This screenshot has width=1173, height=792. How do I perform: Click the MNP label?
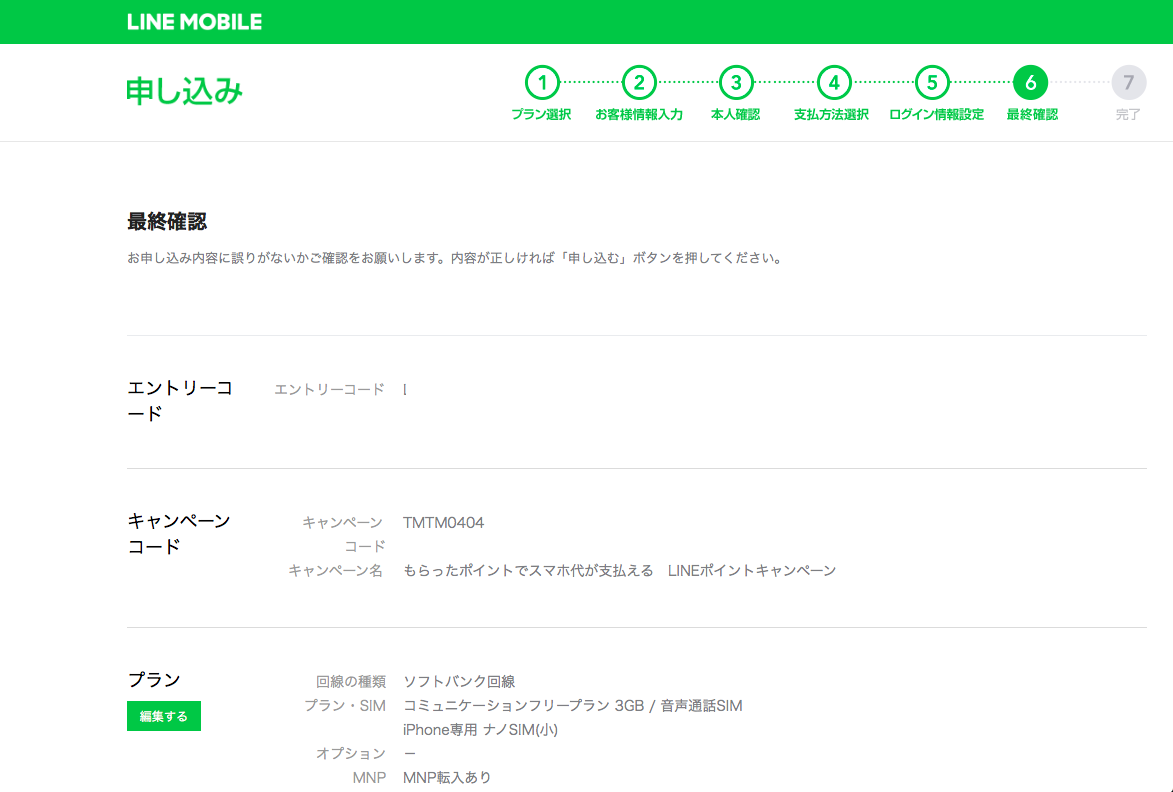[370, 777]
